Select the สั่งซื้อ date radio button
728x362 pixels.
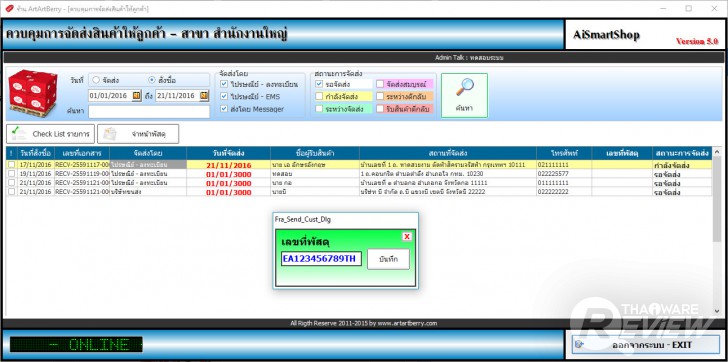pyautogui.click(x=152, y=80)
